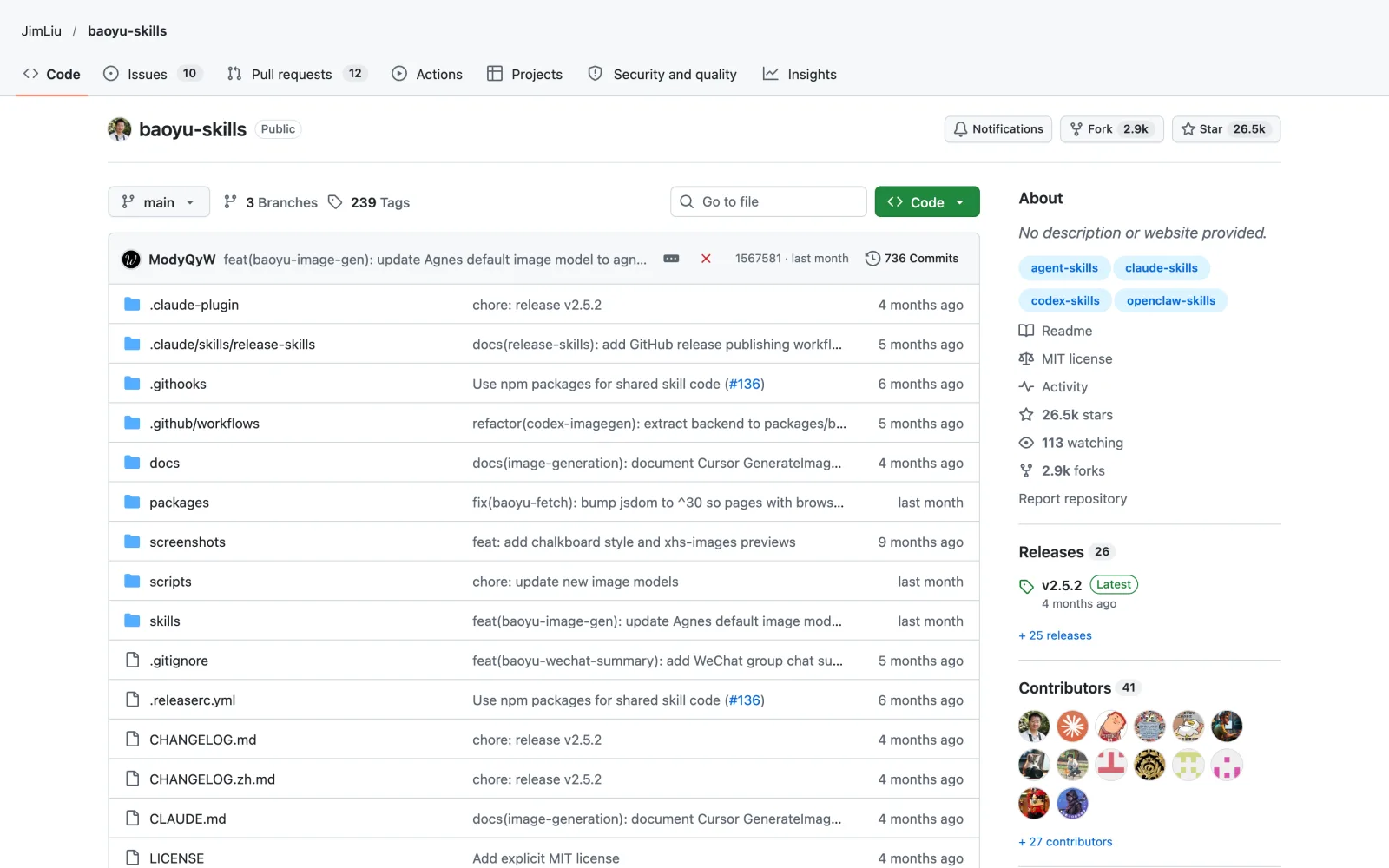
Task: Click the CHANGELOG.md file icon
Action: [132, 740]
